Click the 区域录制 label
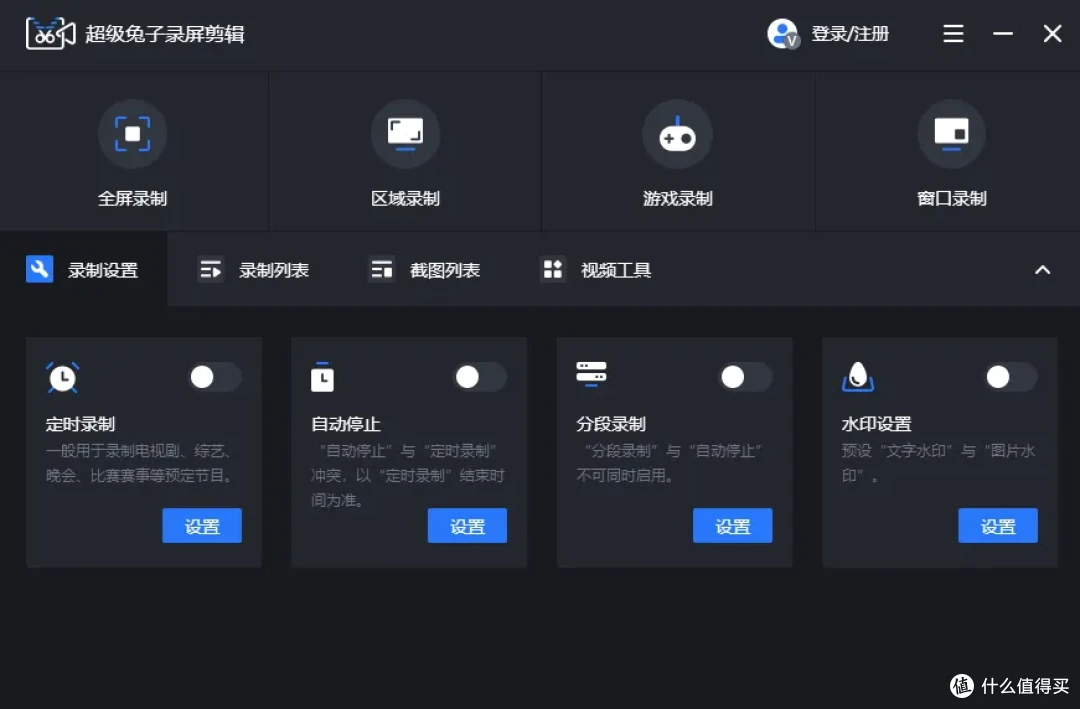Image resolution: width=1080 pixels, height=709 pixels. (x=405, y=198)
